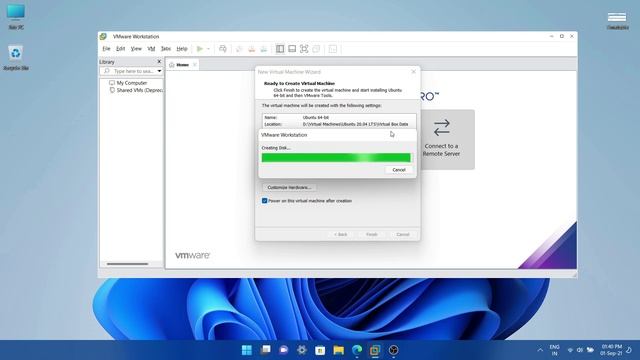640x360 pixels.
Task: Click the network tray icon
Action: click(570, 350)
